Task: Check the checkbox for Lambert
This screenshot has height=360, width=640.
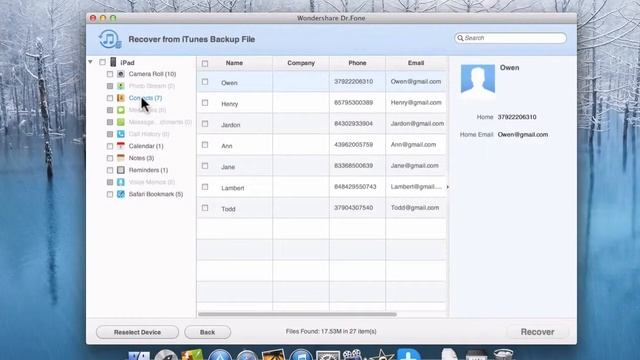Action: 205,187
